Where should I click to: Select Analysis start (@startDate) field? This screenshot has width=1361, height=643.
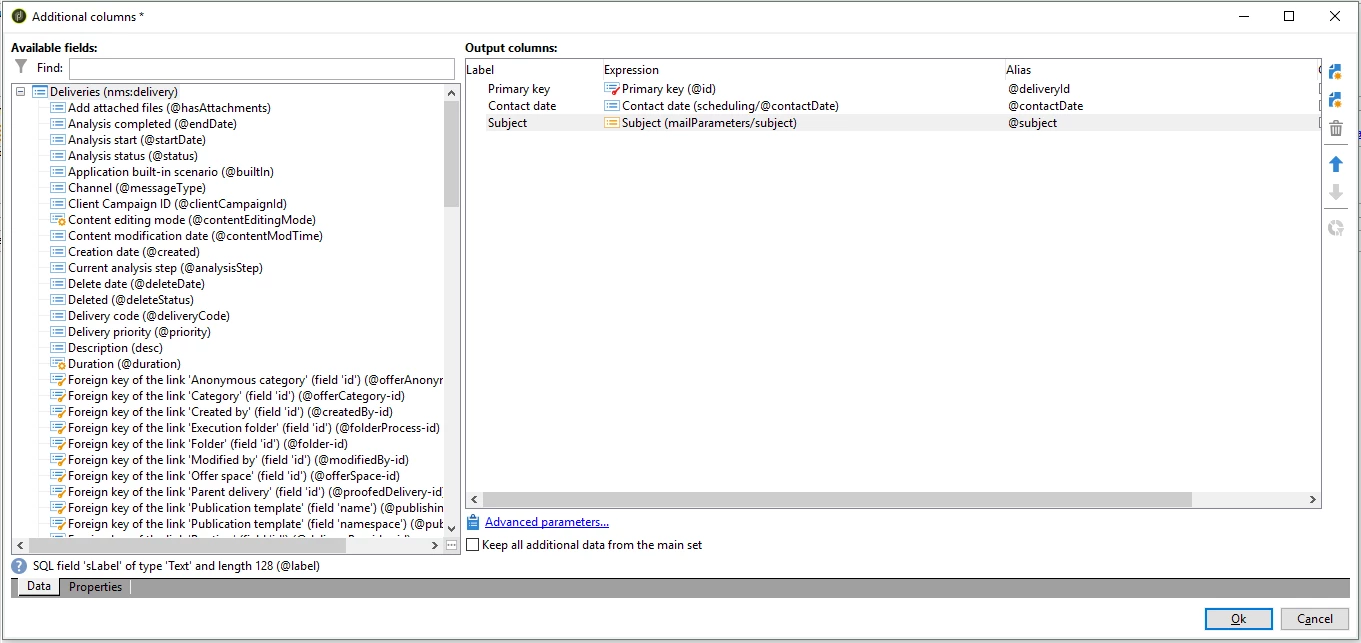click(x=136, y=140)
